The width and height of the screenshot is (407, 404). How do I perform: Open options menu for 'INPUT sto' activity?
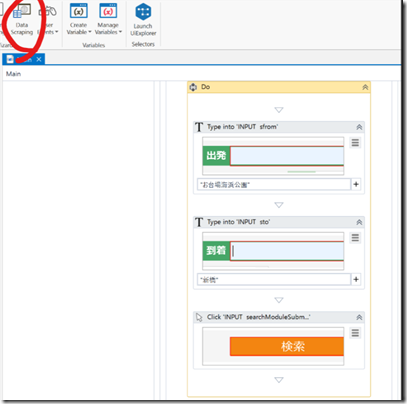click(355, 238)
